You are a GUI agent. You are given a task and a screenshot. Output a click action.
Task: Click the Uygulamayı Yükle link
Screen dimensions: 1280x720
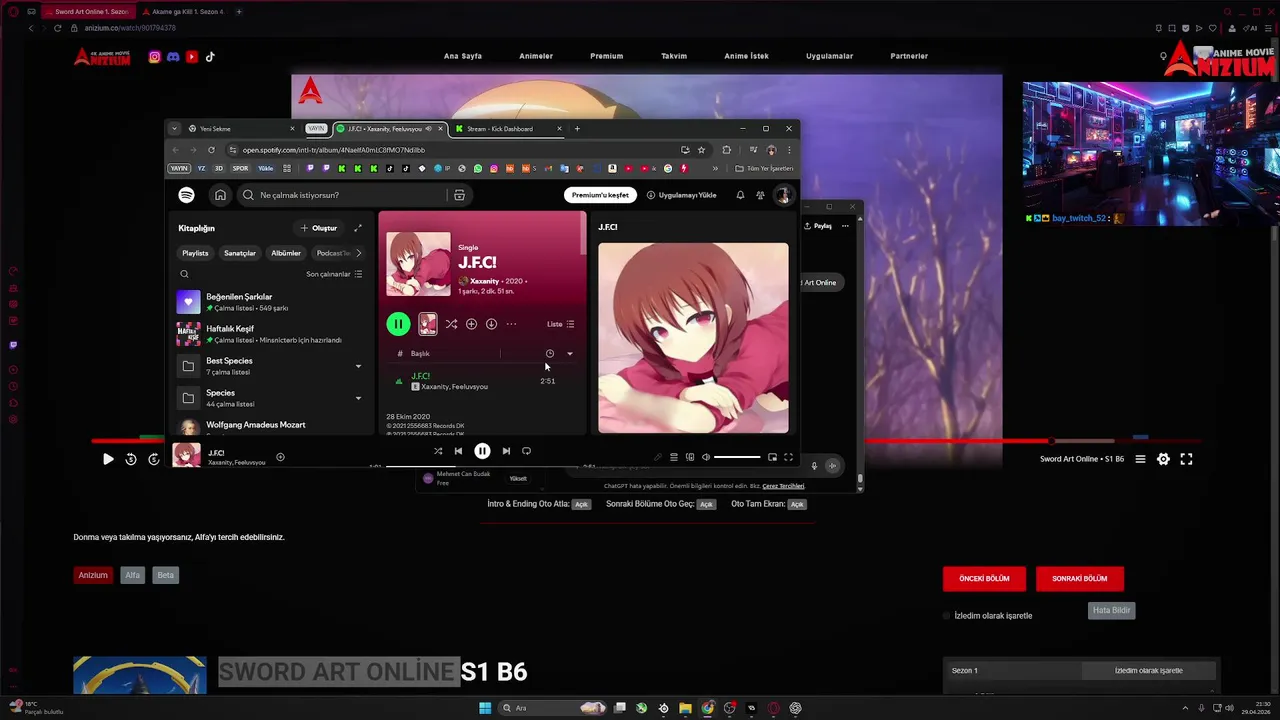tap(681, 195)
